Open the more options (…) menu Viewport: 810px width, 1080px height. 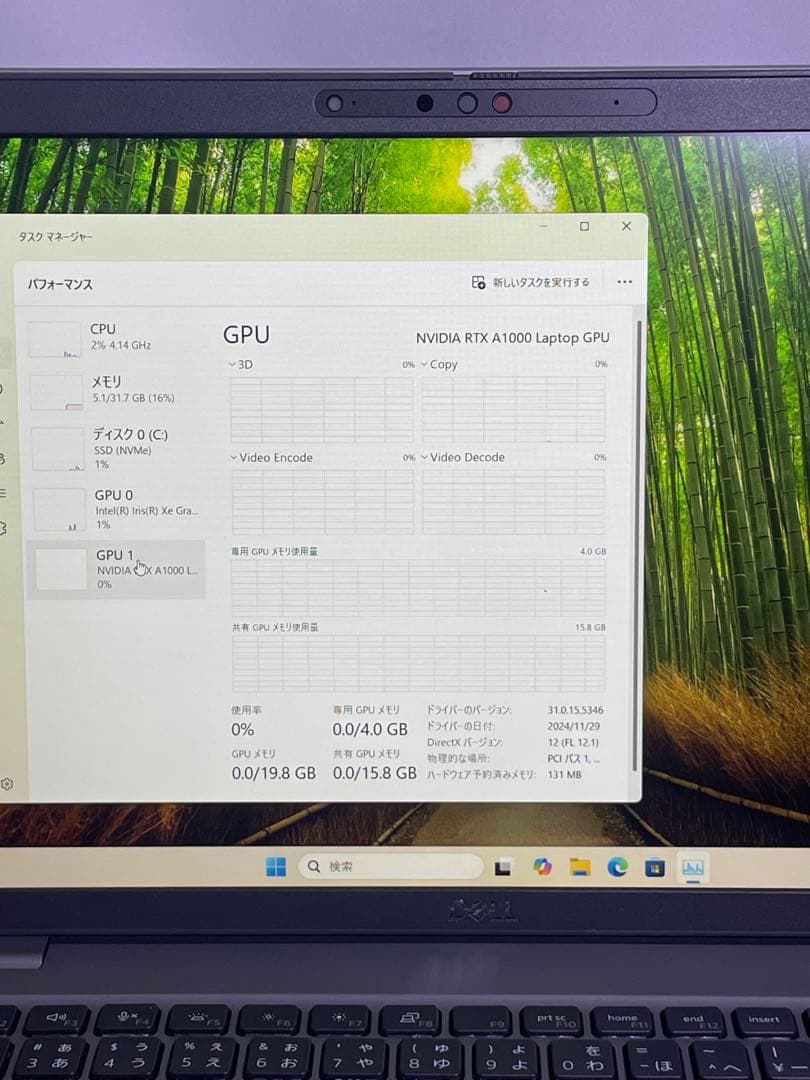(x=625, y=282)
